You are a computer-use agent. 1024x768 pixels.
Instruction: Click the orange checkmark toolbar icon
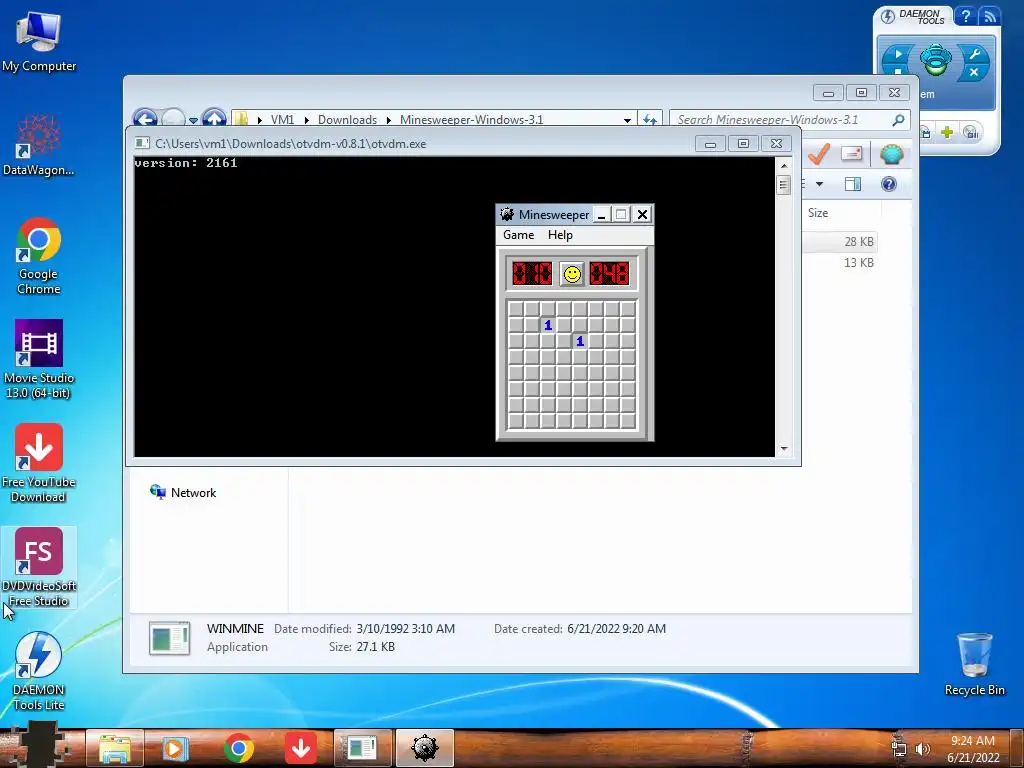(819, 153)
